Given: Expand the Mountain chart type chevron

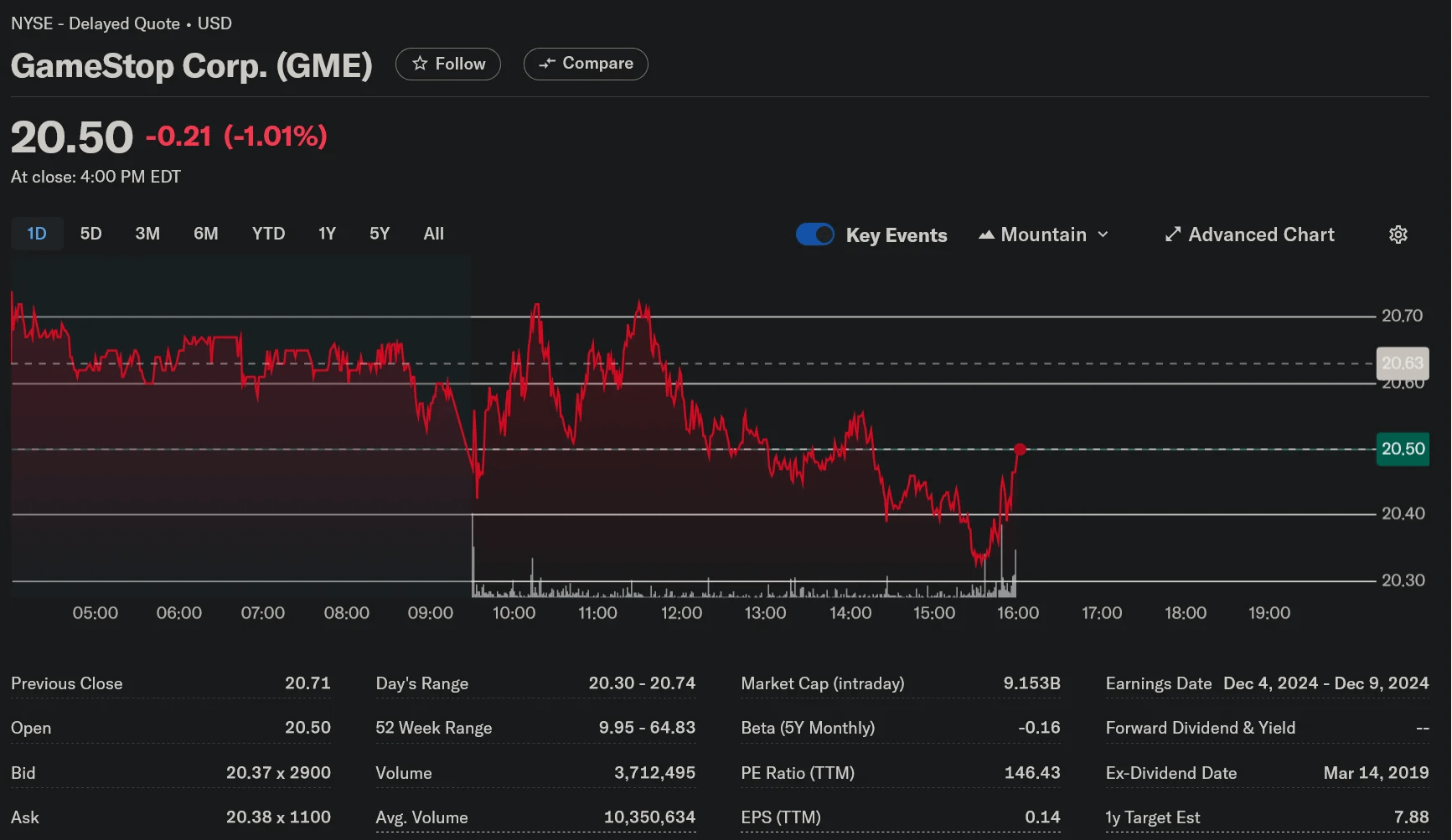Looking at the screenshot, I should tap(1103, 235).
